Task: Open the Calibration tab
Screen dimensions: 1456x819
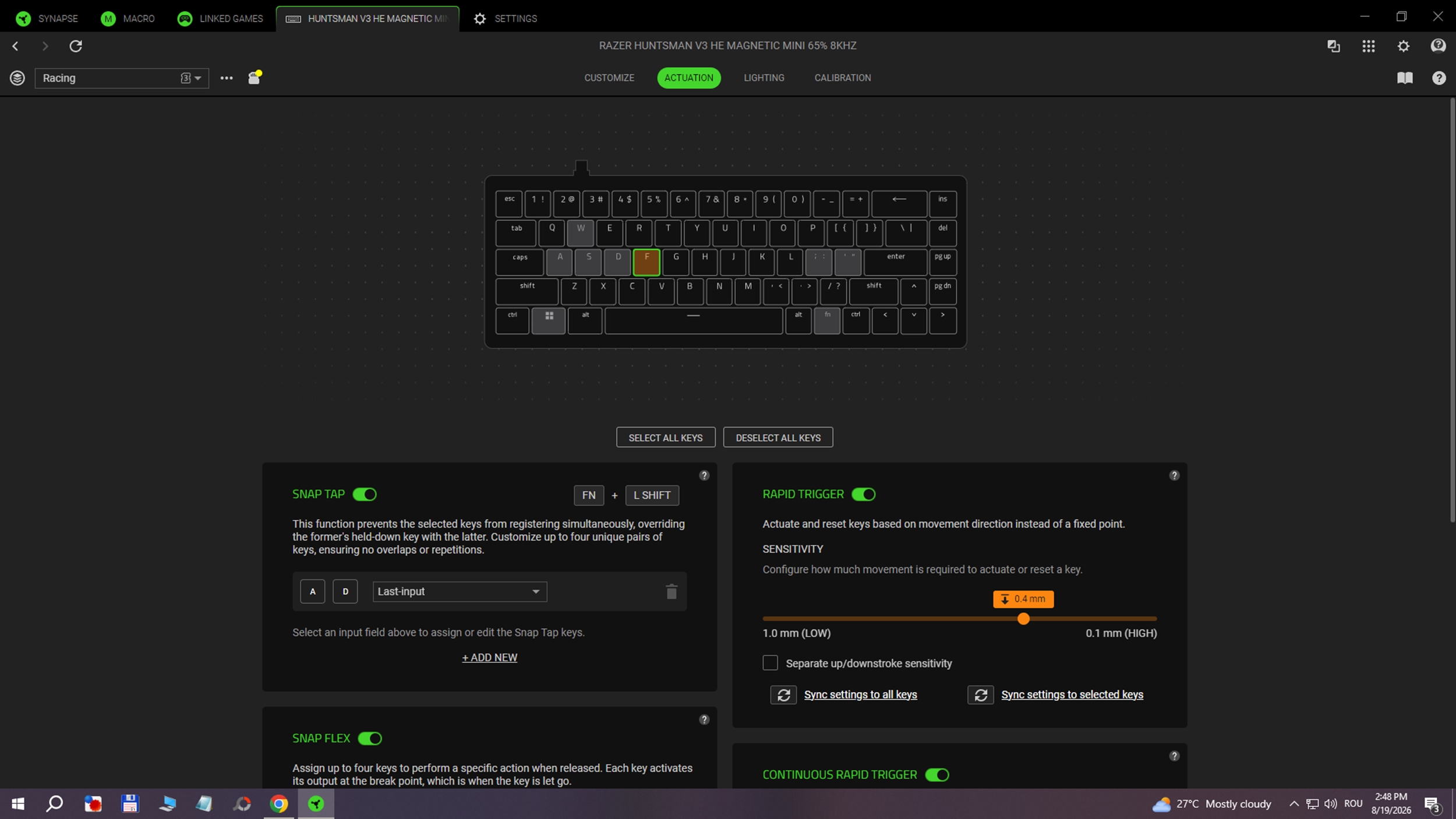Action: pyautogui.click(x=842, y=78)
